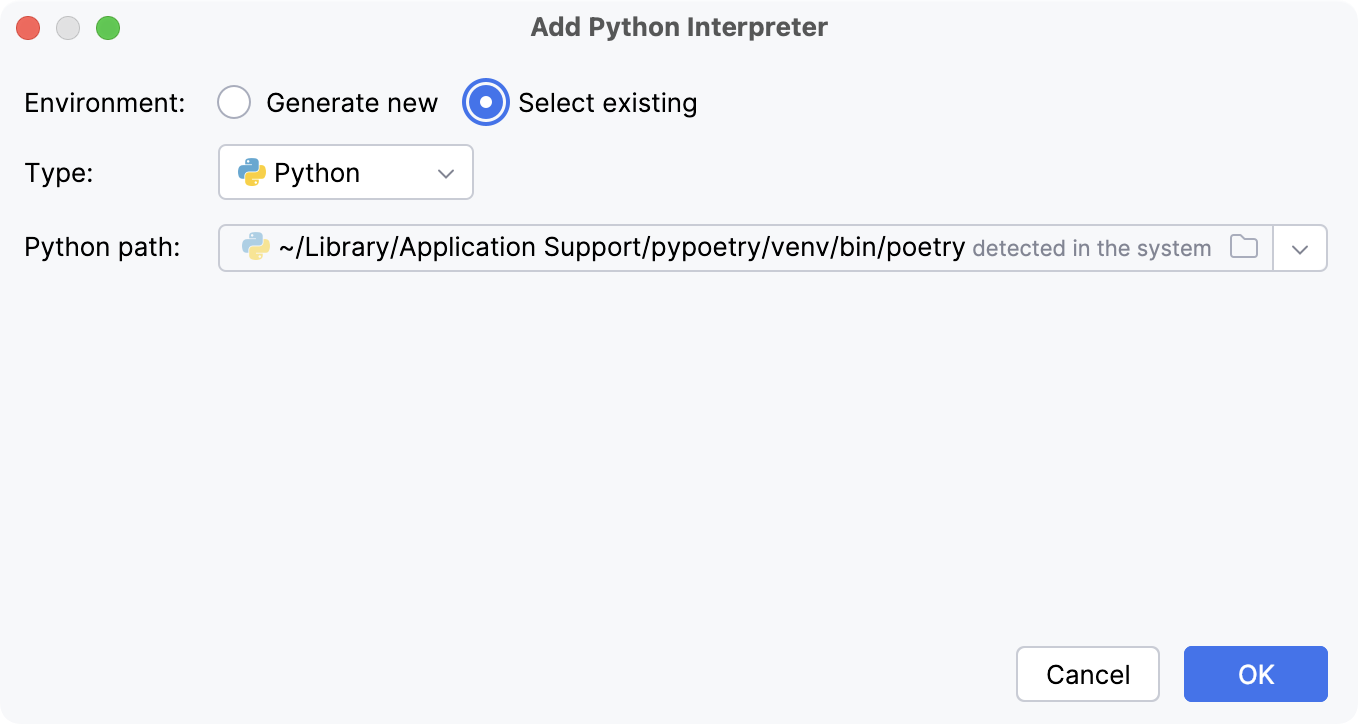This screenshot has height=724, width=1358.
Task: Click the Python snake icon beside interpreter type
Action: (253, 172)
